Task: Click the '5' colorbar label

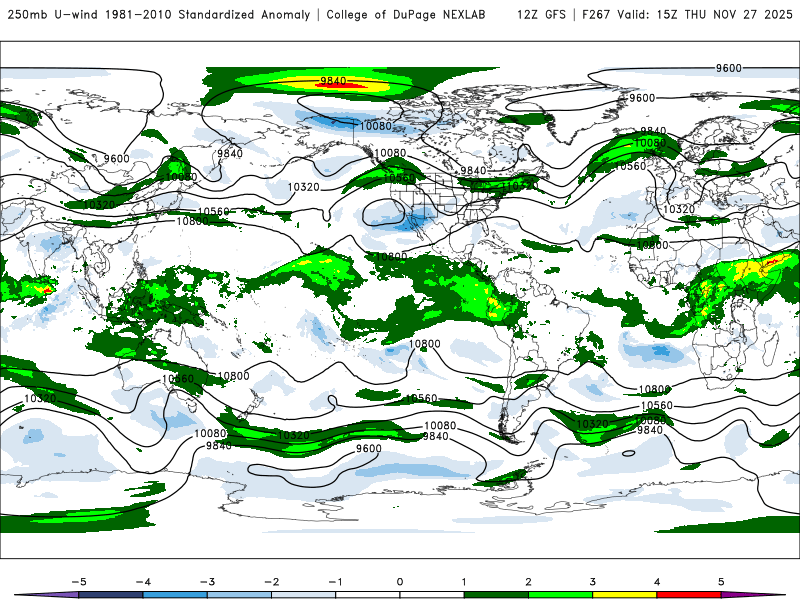Action: 721,582
